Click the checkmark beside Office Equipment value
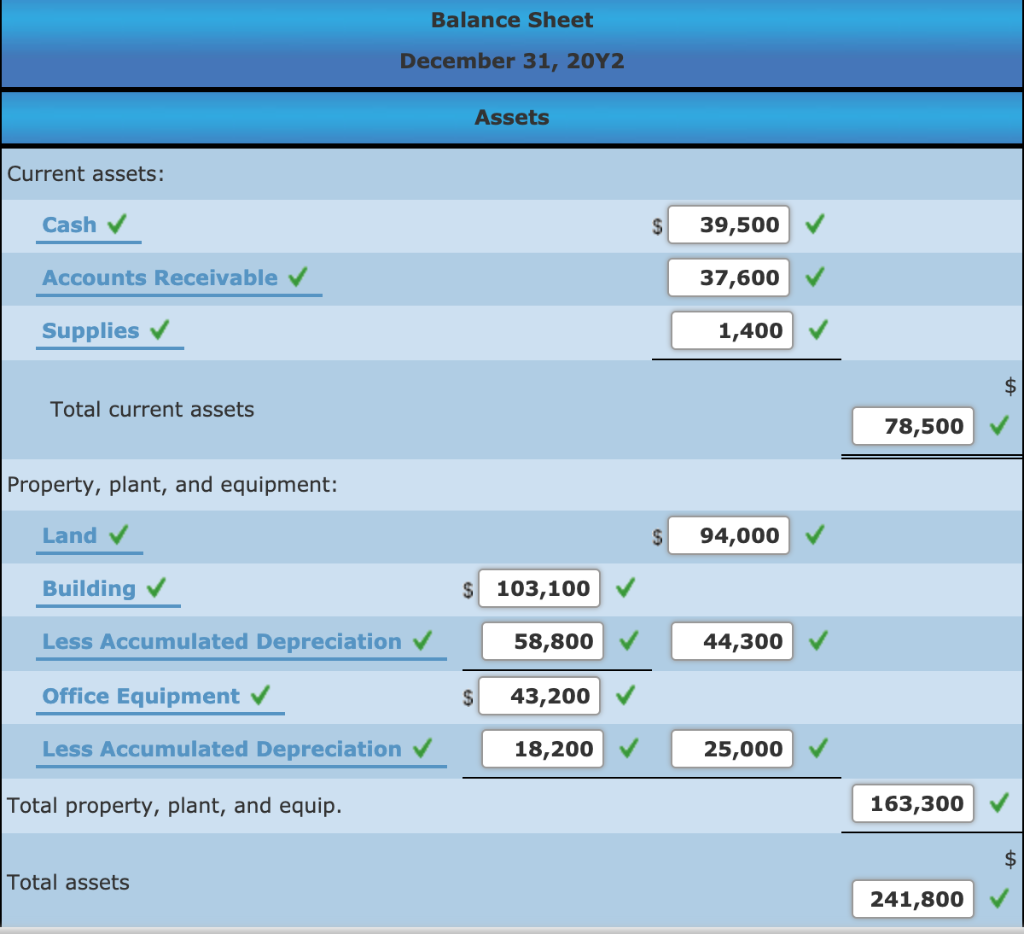This screenshot has height=934, width=1024. (625, 696)
